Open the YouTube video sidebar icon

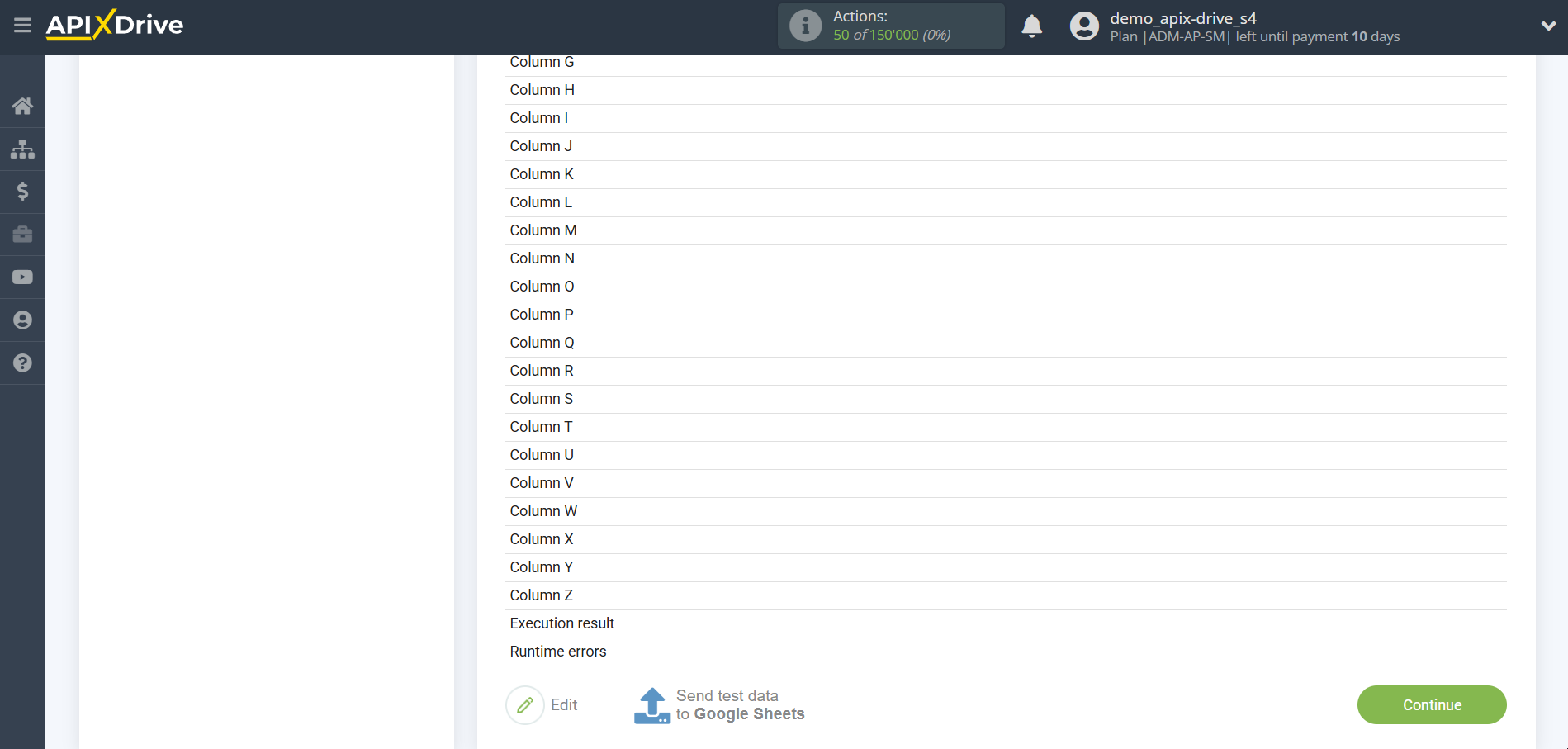tap(22, 277)
